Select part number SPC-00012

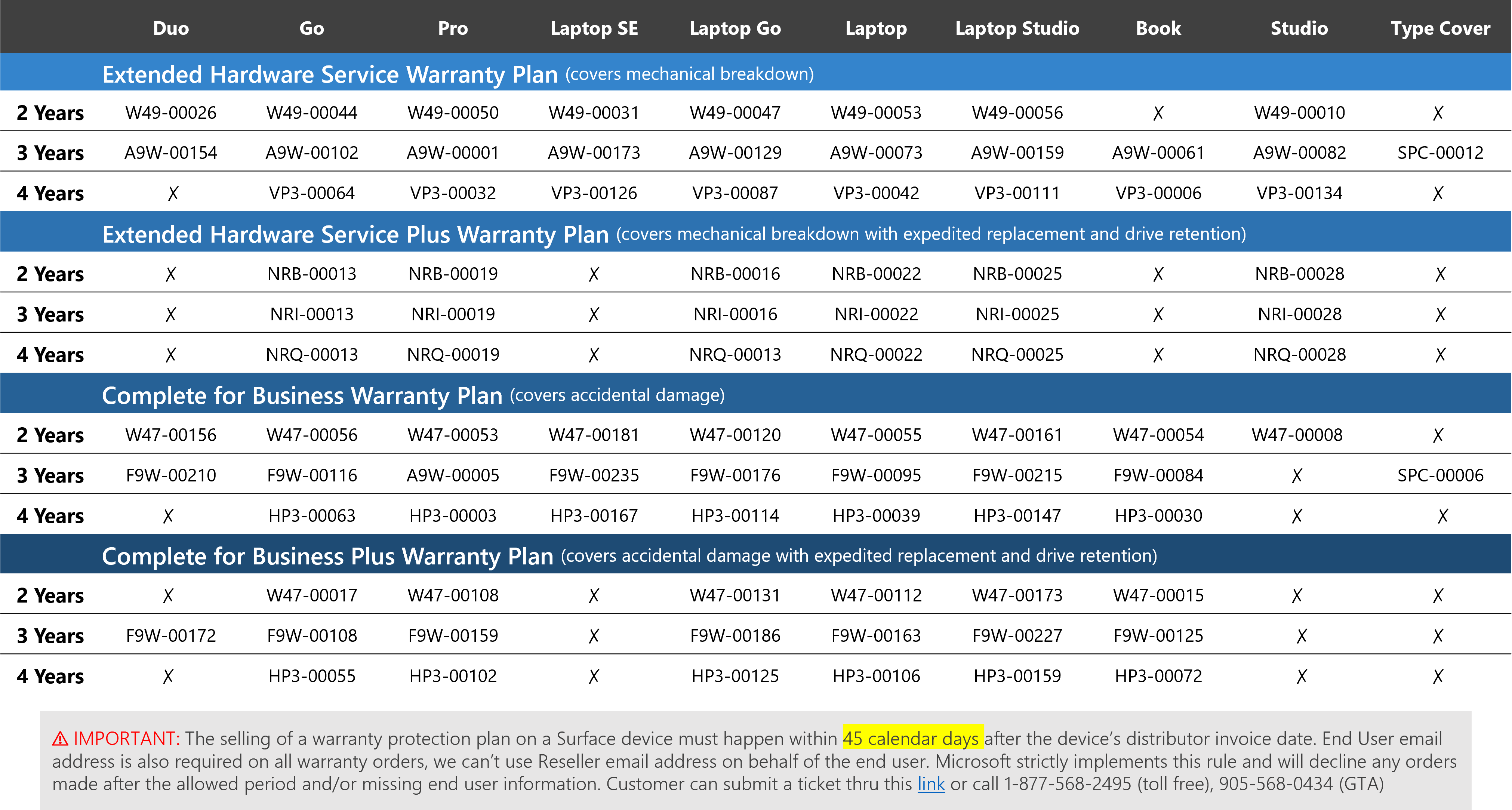(1440, 153)
